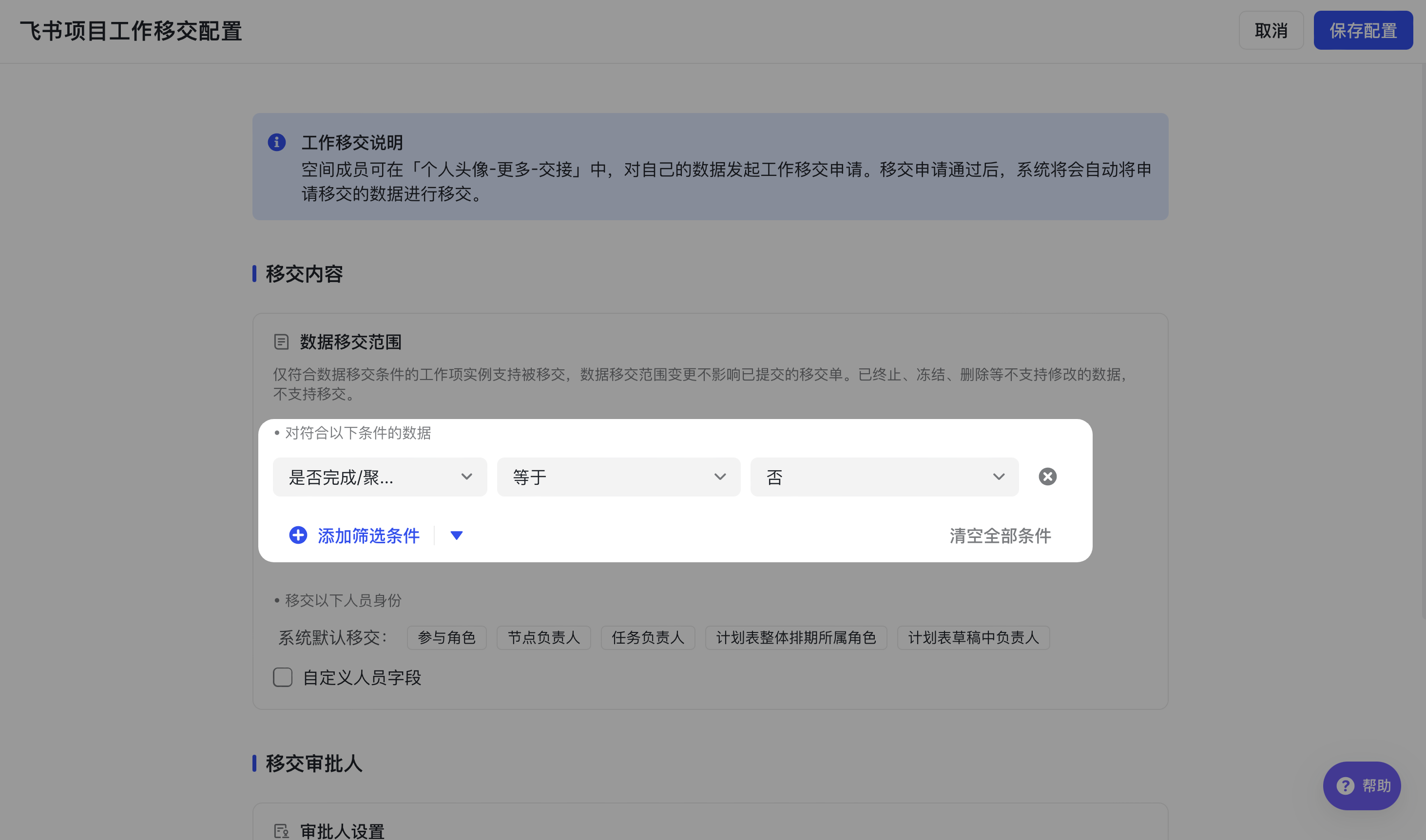Screen dimensions: 1426x840
Task: Click the 移交内容 section heading
Action: (x=304, y=274)
